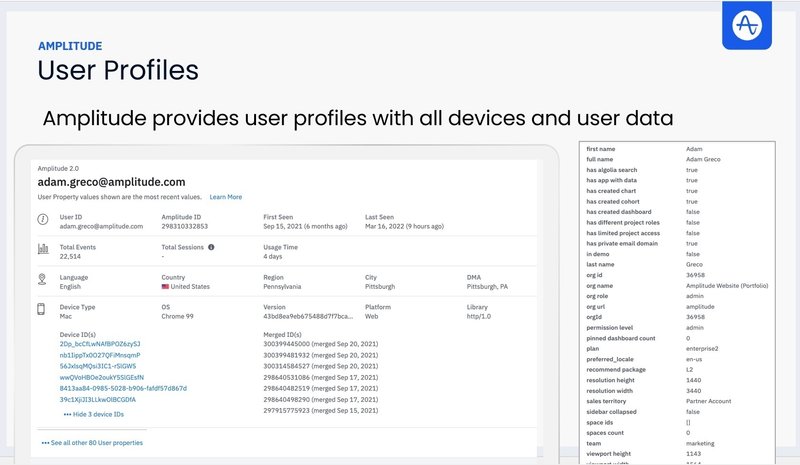Click the pinned dashboard count property

coord(621,338)
